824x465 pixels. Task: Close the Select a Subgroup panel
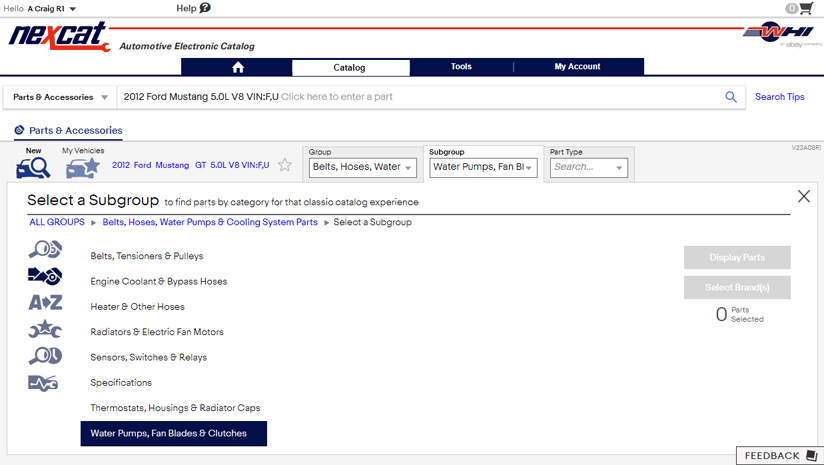coord(804,197)
